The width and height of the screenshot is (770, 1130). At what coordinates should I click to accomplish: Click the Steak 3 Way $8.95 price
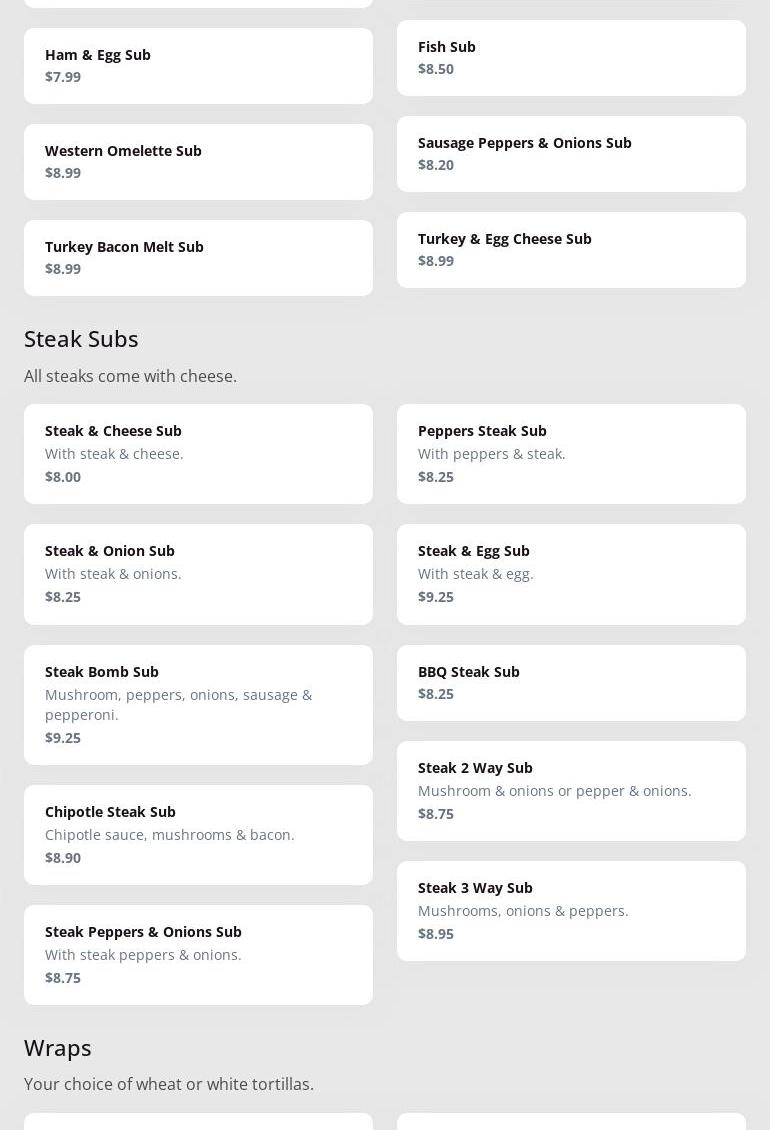click(x=436, y=934)
